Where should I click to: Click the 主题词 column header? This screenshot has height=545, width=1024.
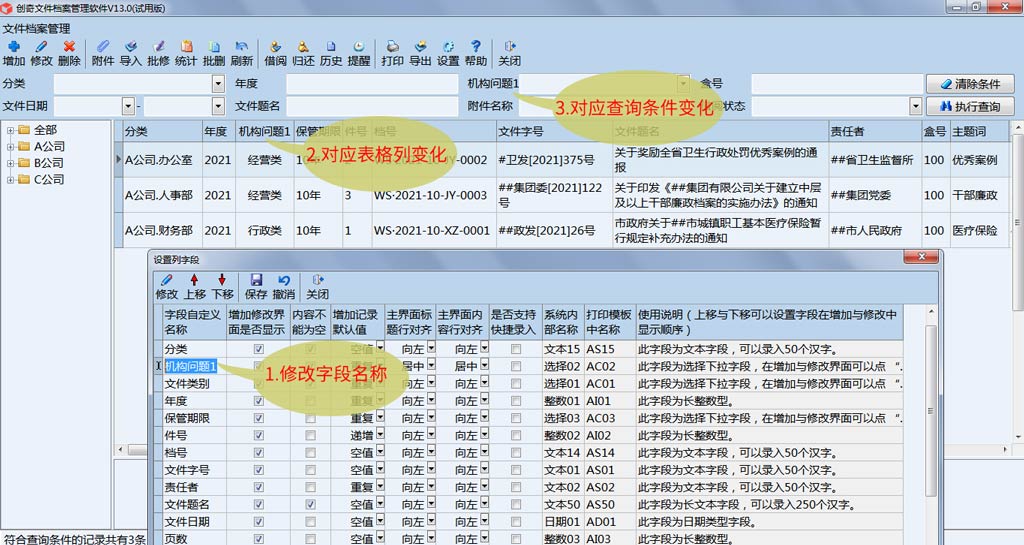pos(978,131)
